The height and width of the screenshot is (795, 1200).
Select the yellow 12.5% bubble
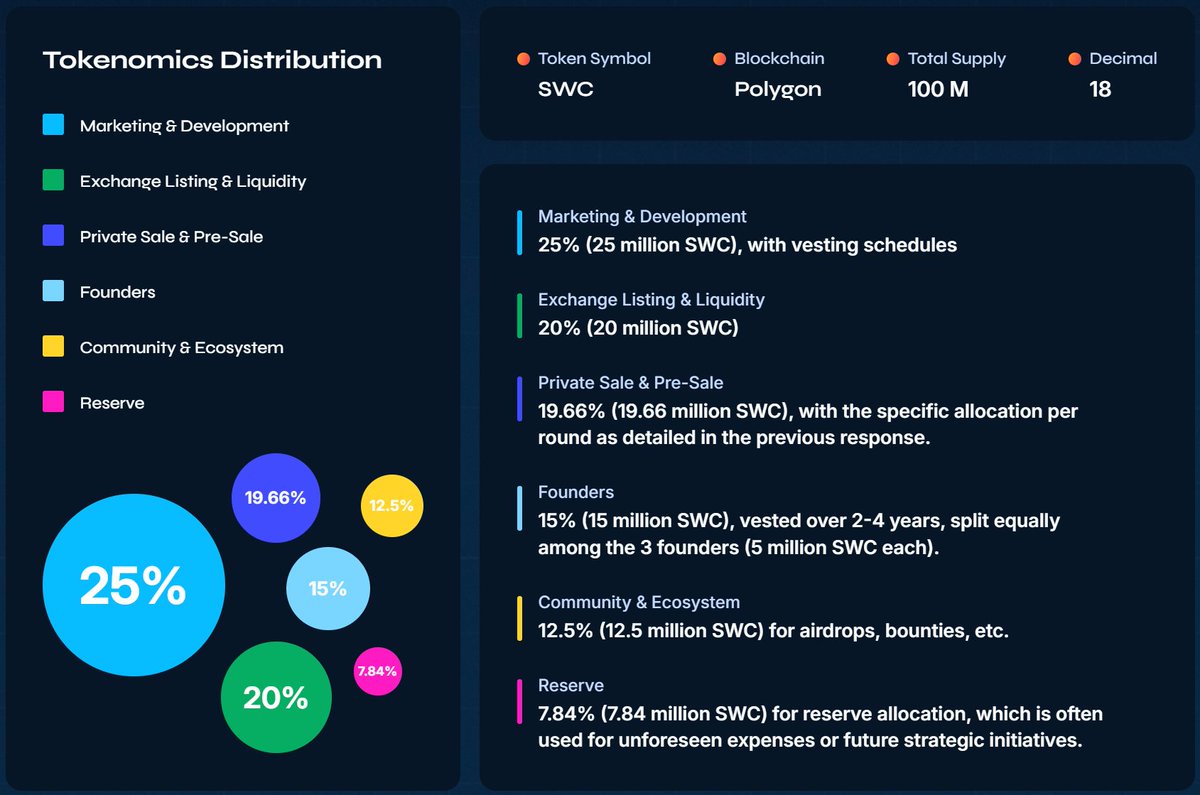click(x=392, y=506)
